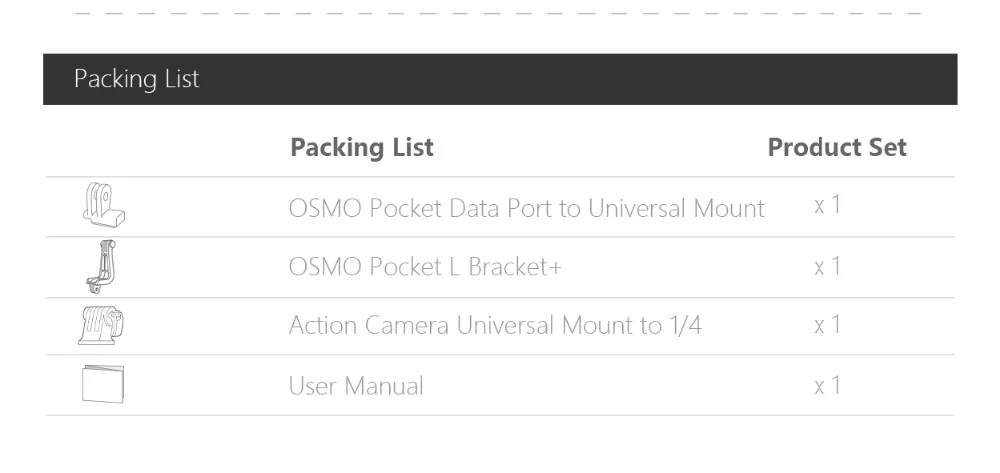Click the dashed divider line at the top
The image size is (1000, 473).
[x=500, y=14]
